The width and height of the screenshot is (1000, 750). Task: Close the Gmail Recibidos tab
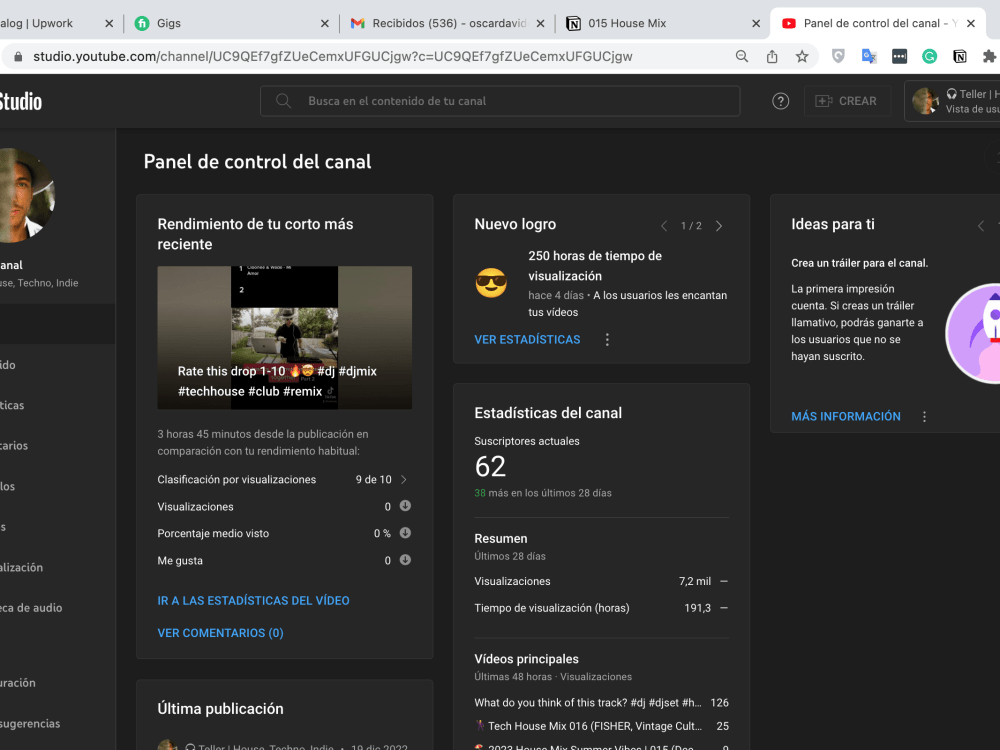click(540, 24)
